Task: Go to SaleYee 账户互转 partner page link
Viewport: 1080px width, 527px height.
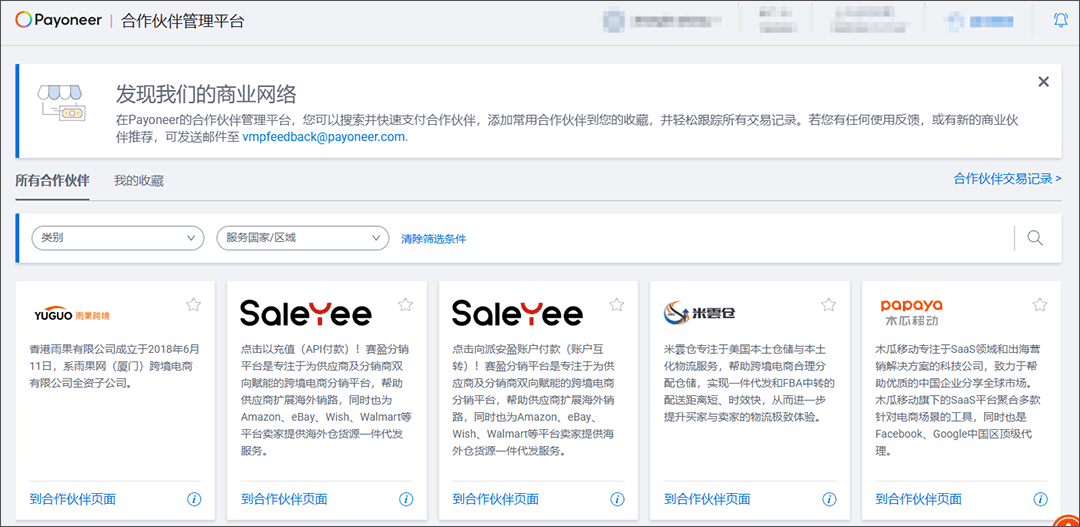Action: point(495,499)
